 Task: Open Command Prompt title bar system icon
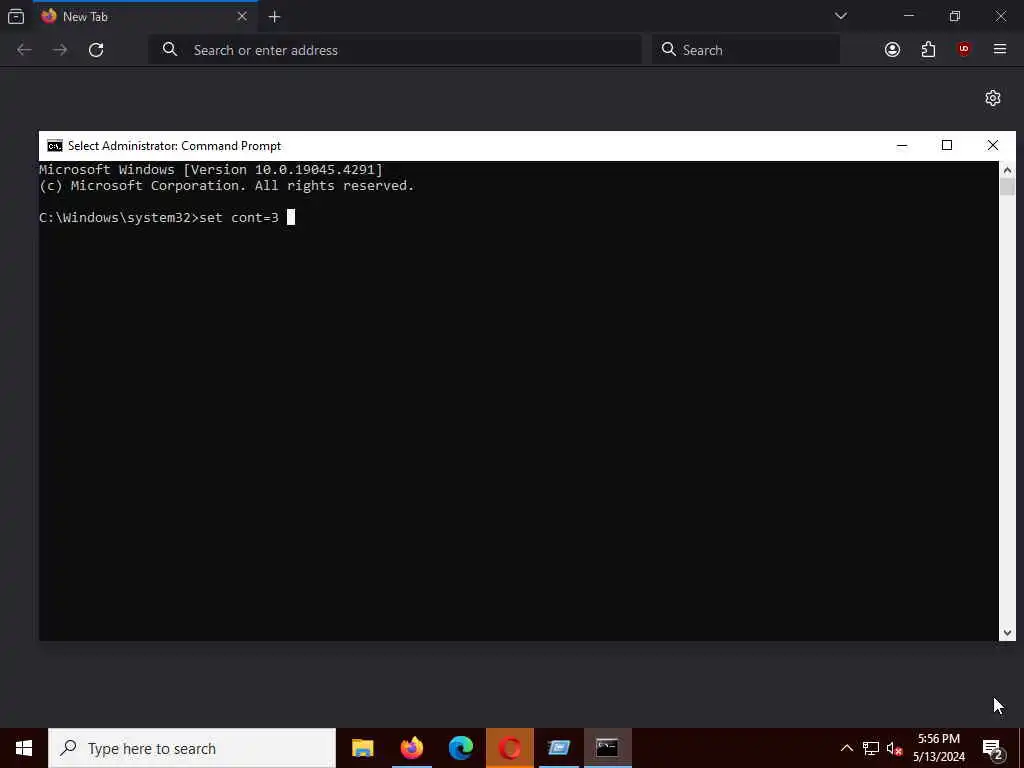pyautogui.click(x=55, y=146)
